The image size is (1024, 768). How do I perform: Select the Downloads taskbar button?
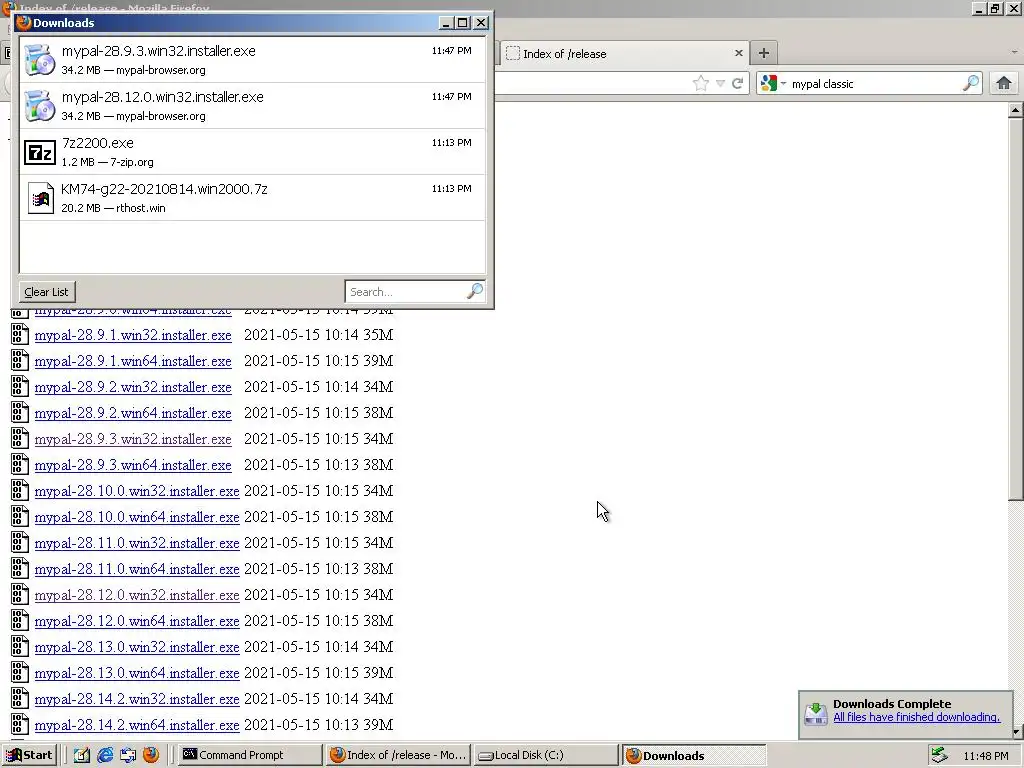pos(694,755)
